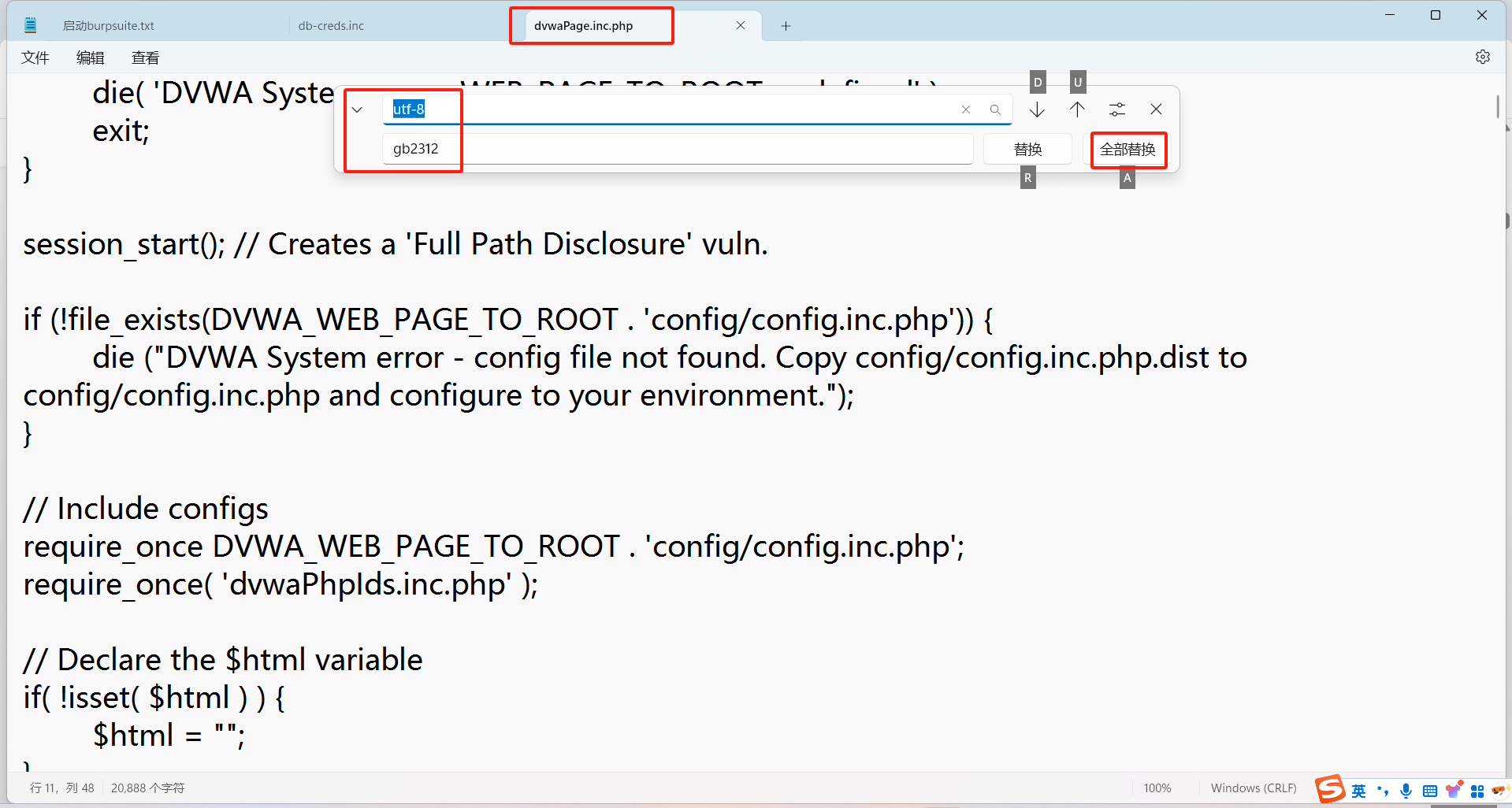The height and width of the screenshot is (808, 1512).
Task: Click the vertical scrollbar thumb
Action: coord(1498,106)
